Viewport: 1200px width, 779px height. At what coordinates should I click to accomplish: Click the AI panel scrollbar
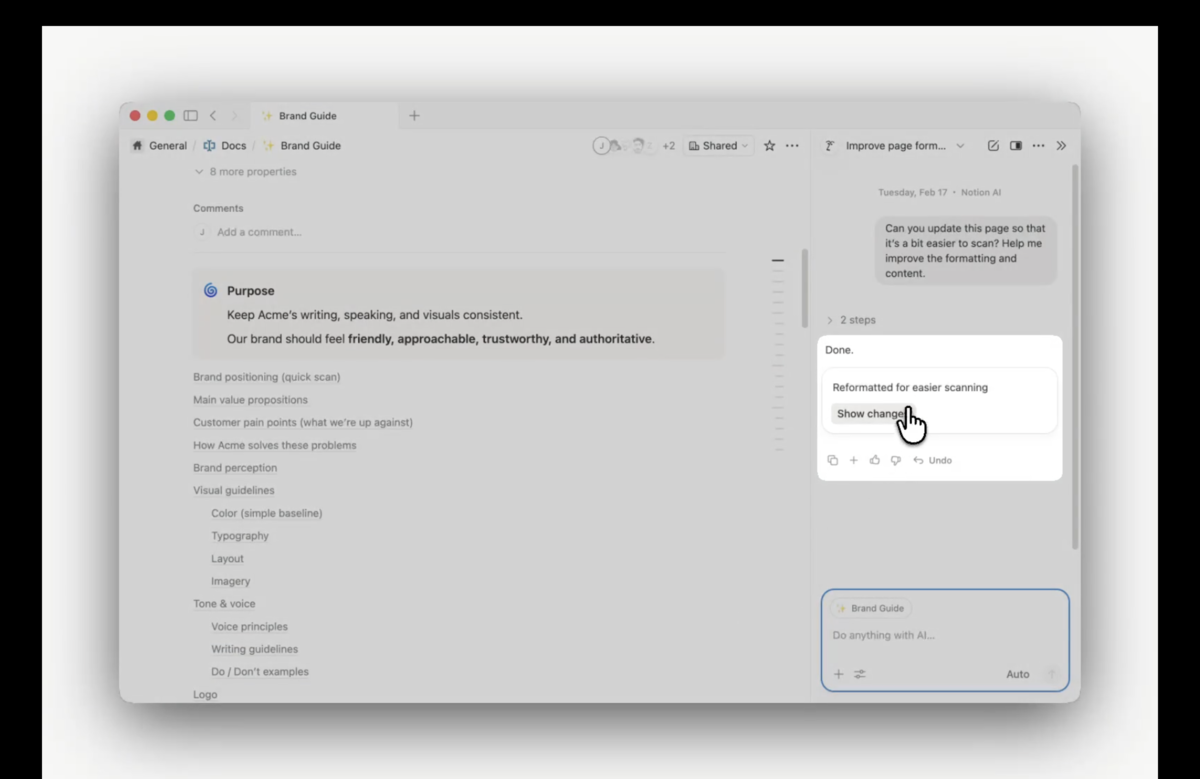[1076, 357]
